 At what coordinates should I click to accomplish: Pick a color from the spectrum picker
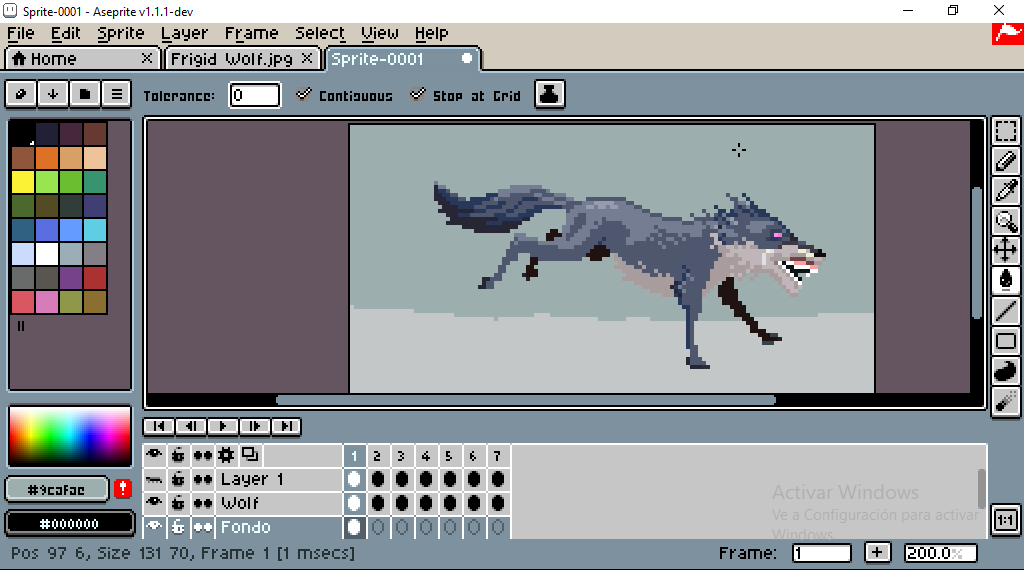70,436
